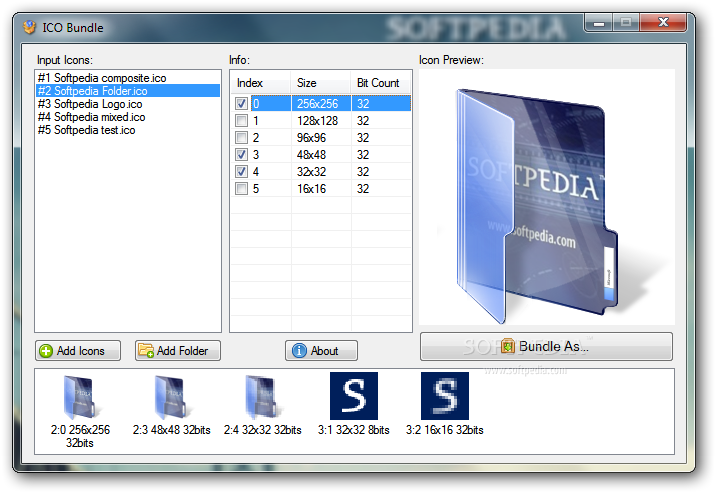716x493 pixels.
Task: Open the Add Icons dialog
Action: tap(78, 351)
